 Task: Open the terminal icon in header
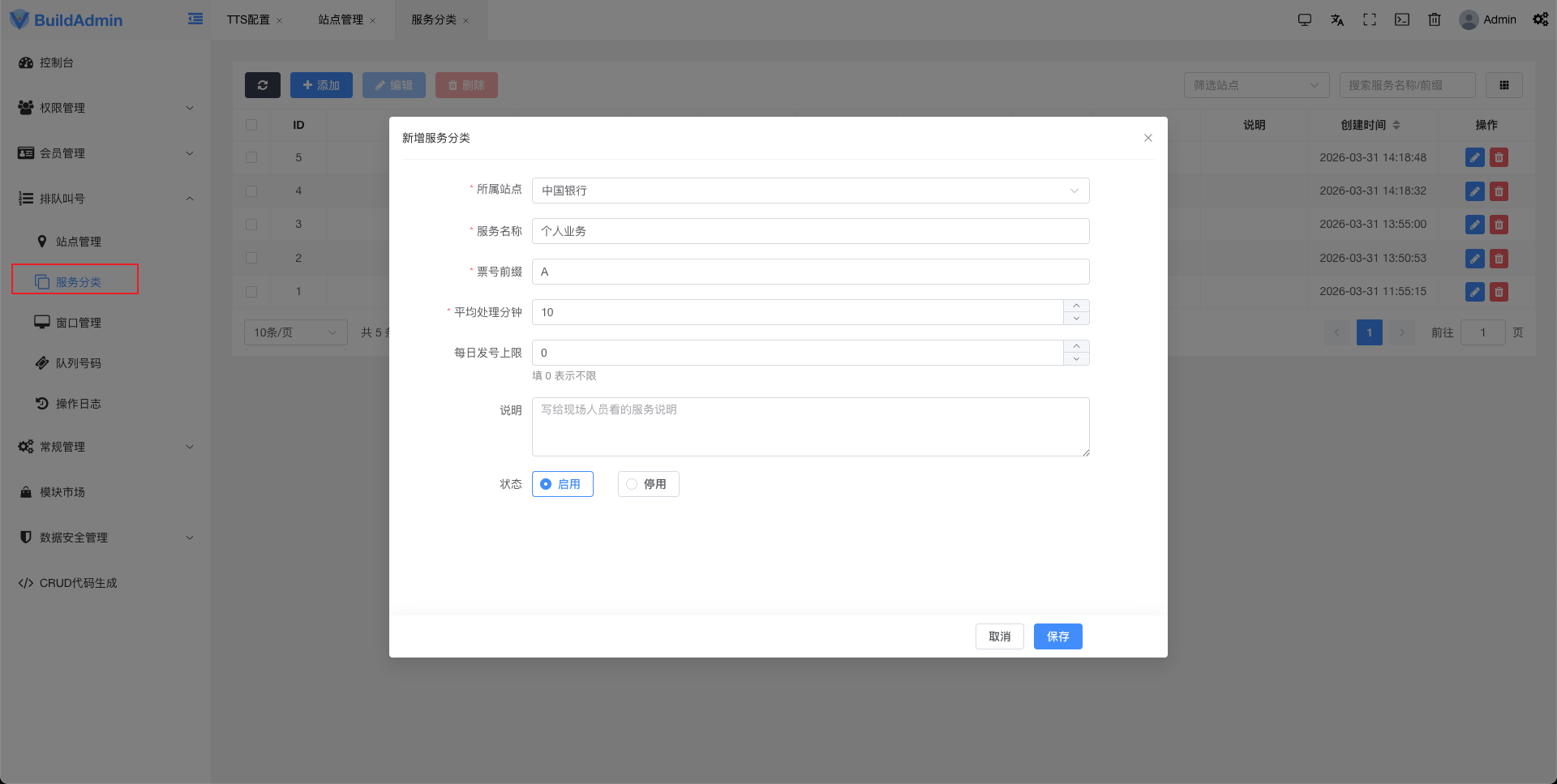1402,19
